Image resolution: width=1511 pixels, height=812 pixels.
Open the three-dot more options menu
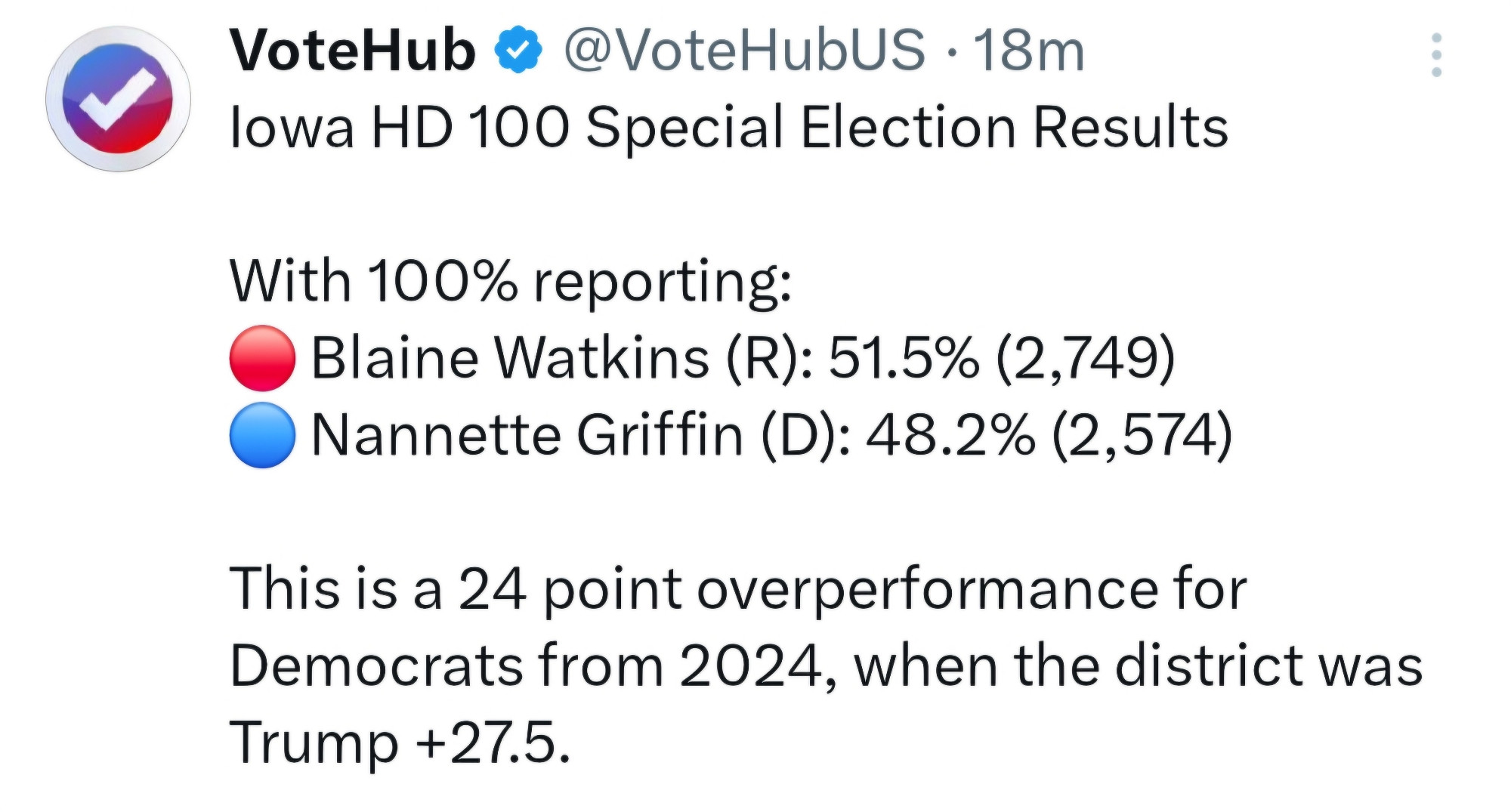(x=1436, y=54)
